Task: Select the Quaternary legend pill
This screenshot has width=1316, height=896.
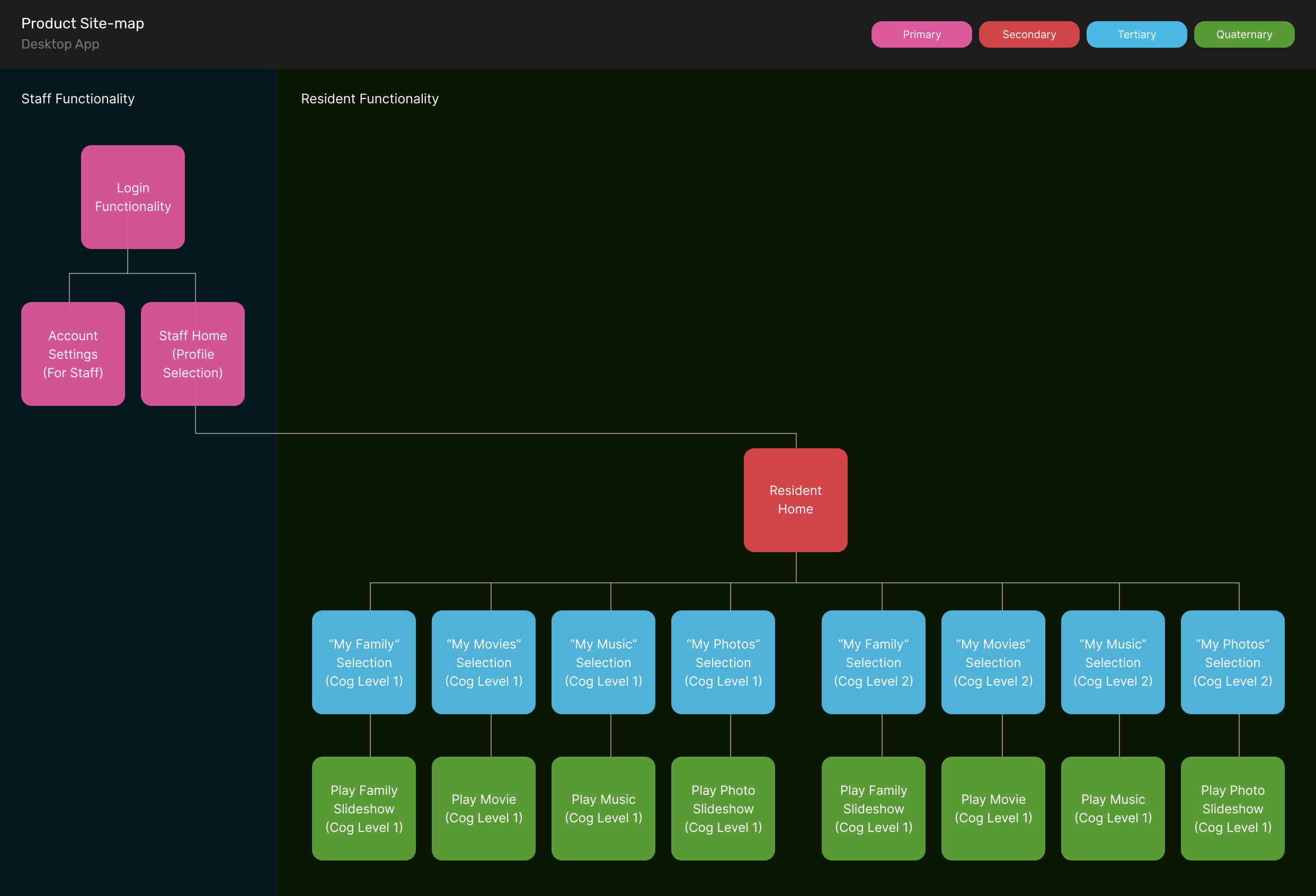Action: (1243, 34)
